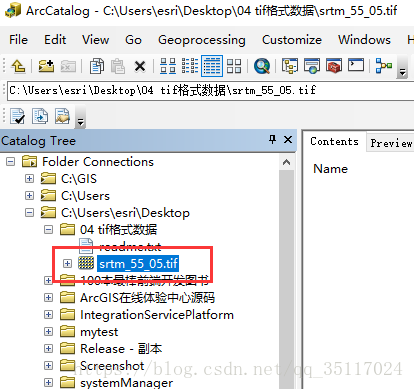The height and width of the screenshot is (389, 414).
Task: Select C:\Users\esri\Desktop tree item
Action: pos(125,213)
